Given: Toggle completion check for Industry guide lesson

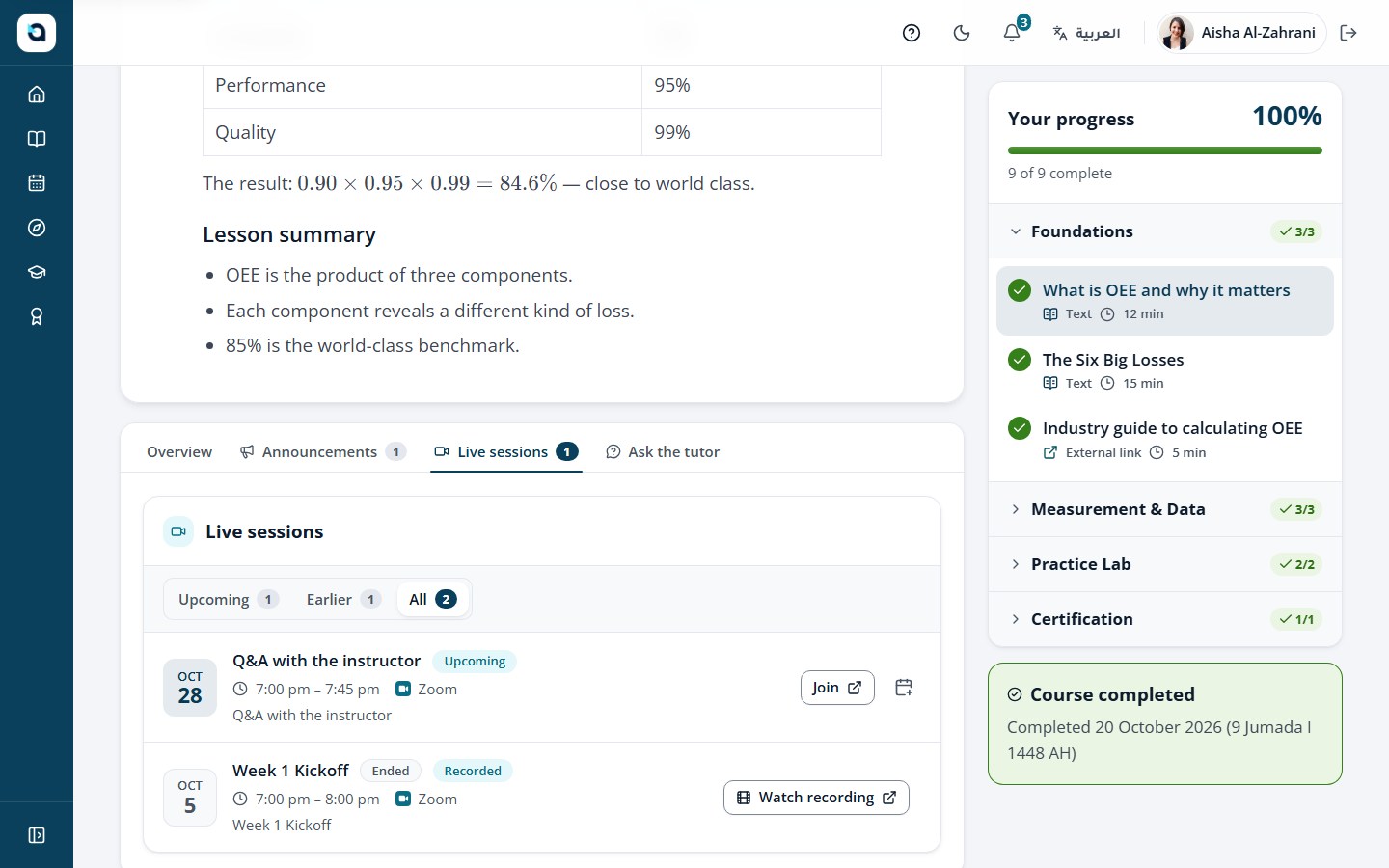Looking at the screenshot, I should click(1020, 428).
